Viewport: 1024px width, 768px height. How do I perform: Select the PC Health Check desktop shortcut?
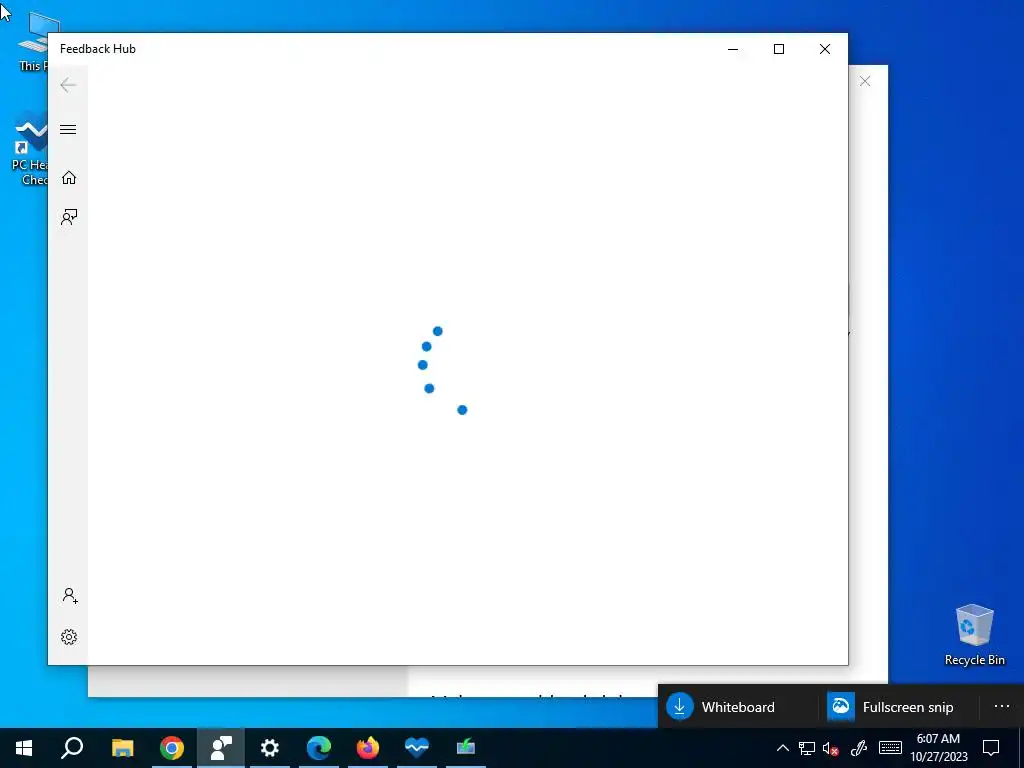coord(29,150)
